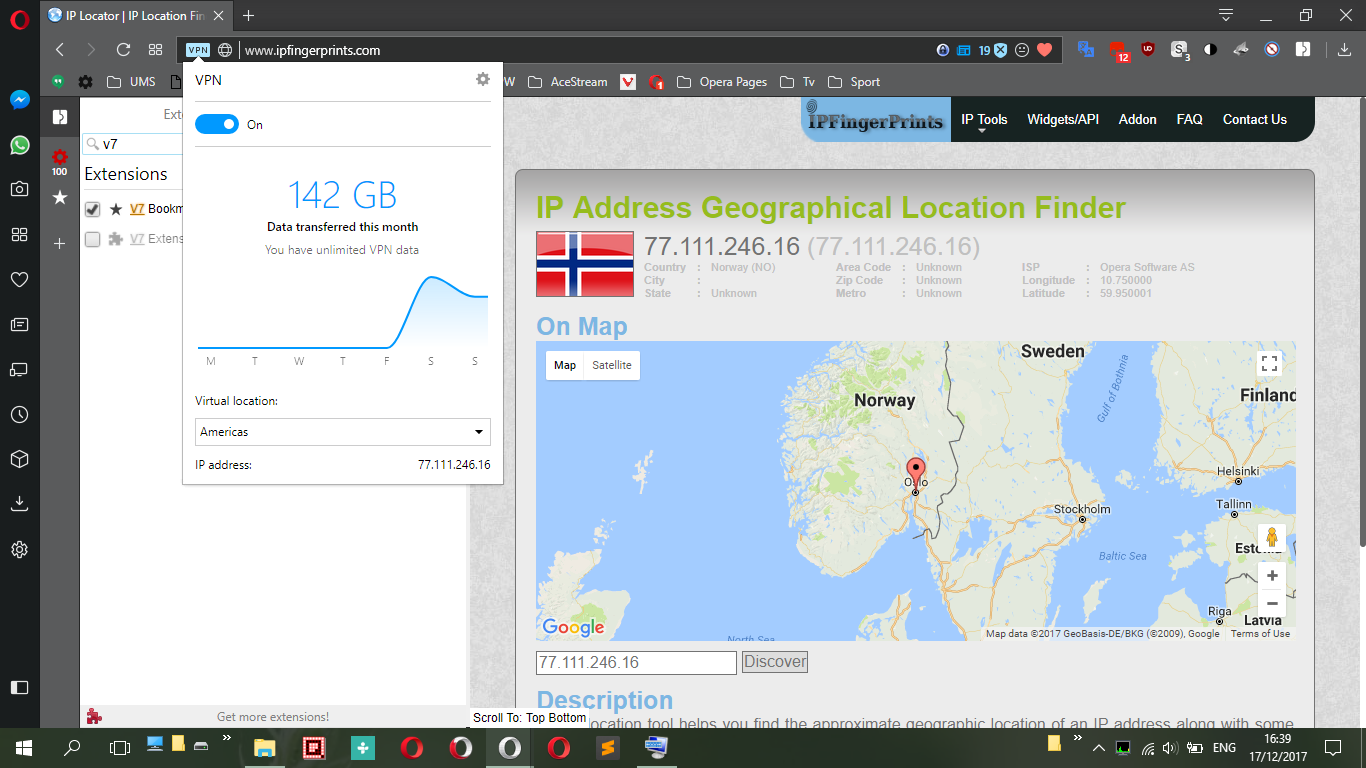This screenshot has height=768, width=1366.
Task: Open Messenger in the Opera sidebar
Action: coord(19,100)
